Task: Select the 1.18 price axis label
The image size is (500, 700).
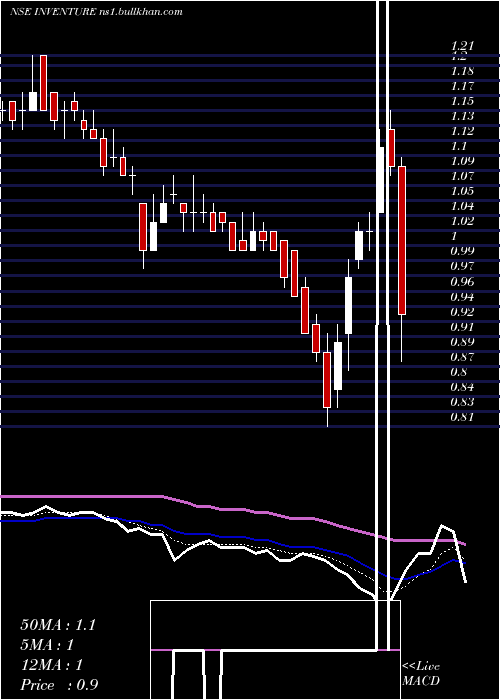Action: pyautogui.click(x=462, y=71)
